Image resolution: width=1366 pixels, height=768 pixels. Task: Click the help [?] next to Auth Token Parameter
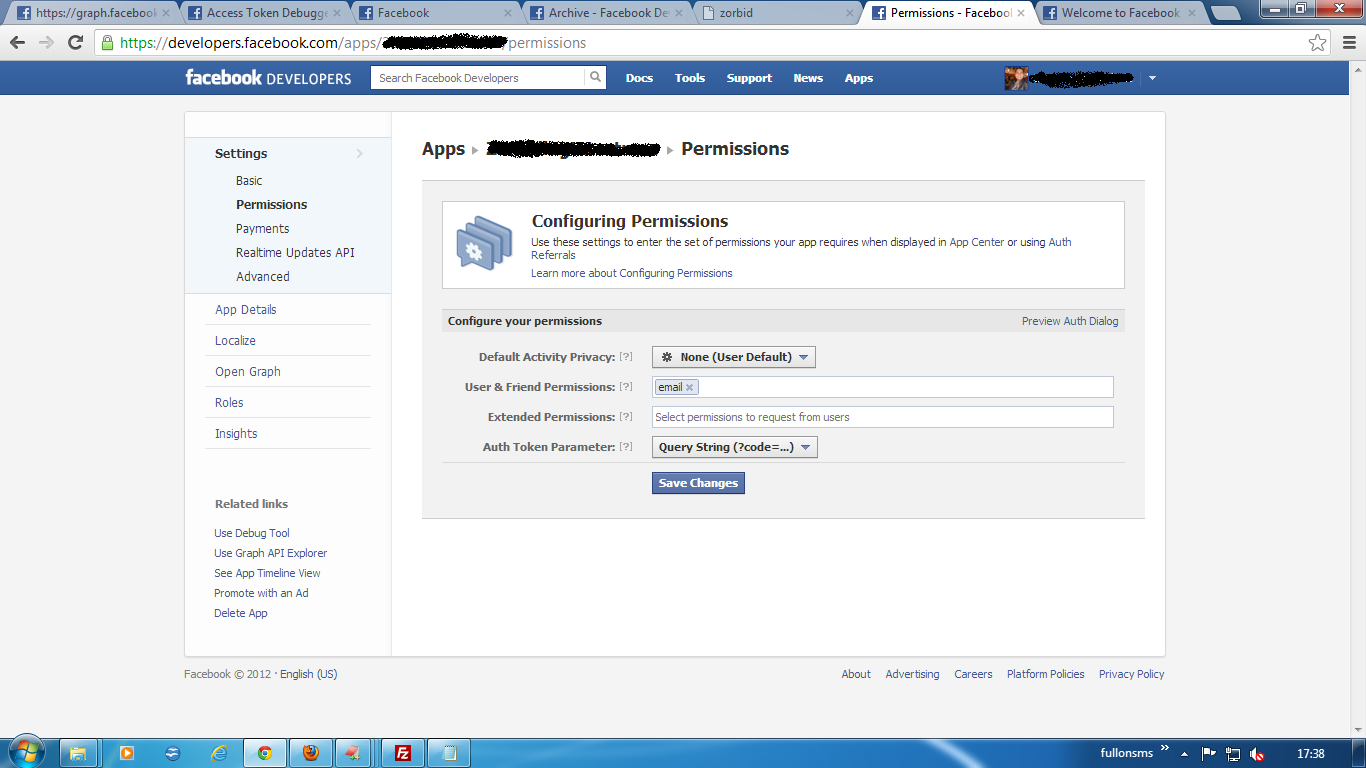click(626, 447)
